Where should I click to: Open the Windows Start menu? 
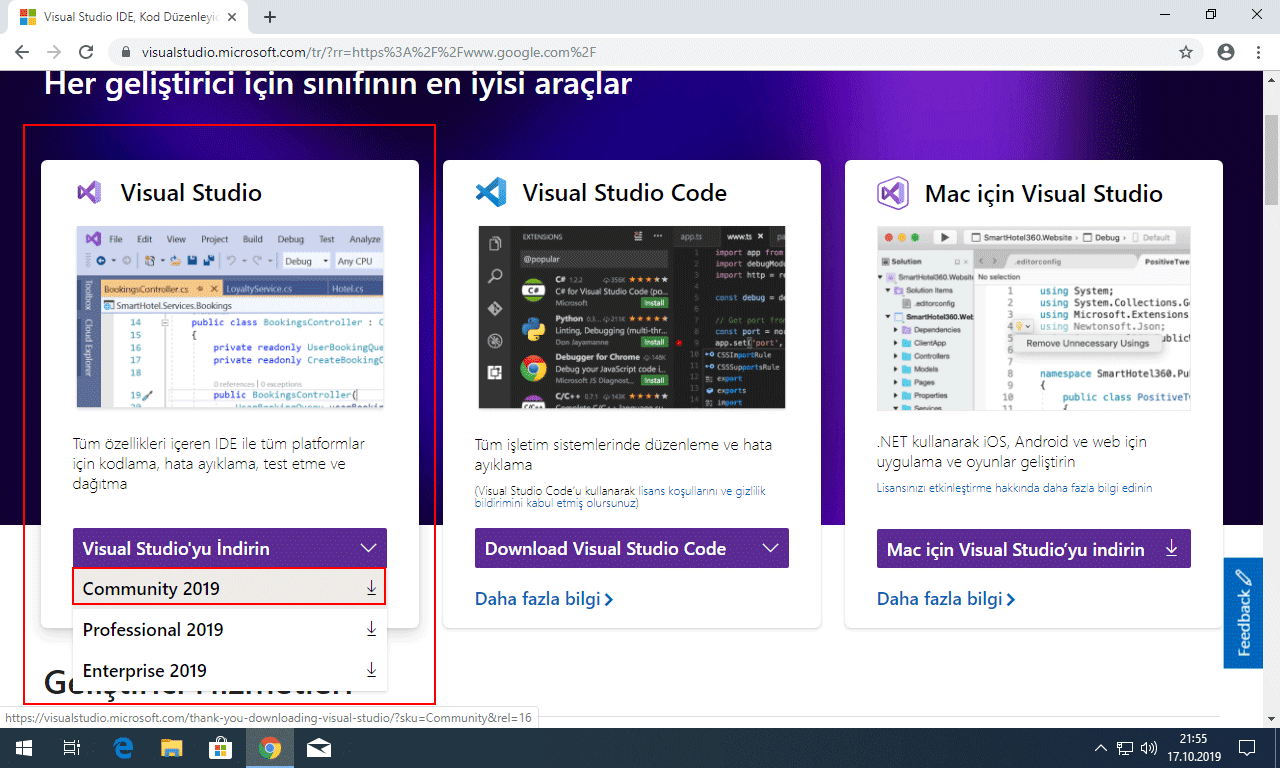click(22, 748)
